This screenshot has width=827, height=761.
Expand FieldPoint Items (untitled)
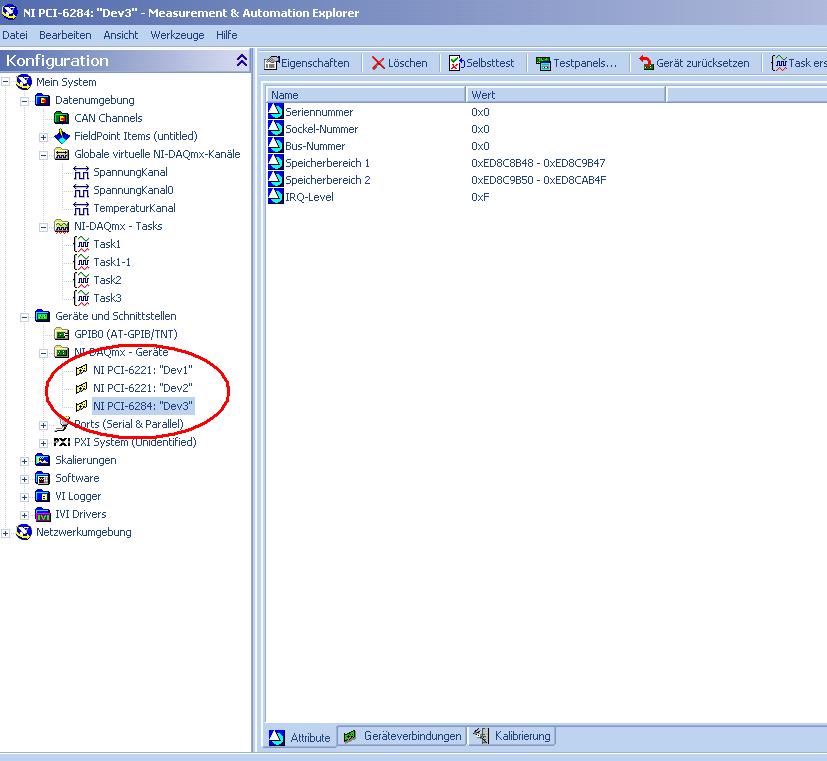[x=44, y=137]
